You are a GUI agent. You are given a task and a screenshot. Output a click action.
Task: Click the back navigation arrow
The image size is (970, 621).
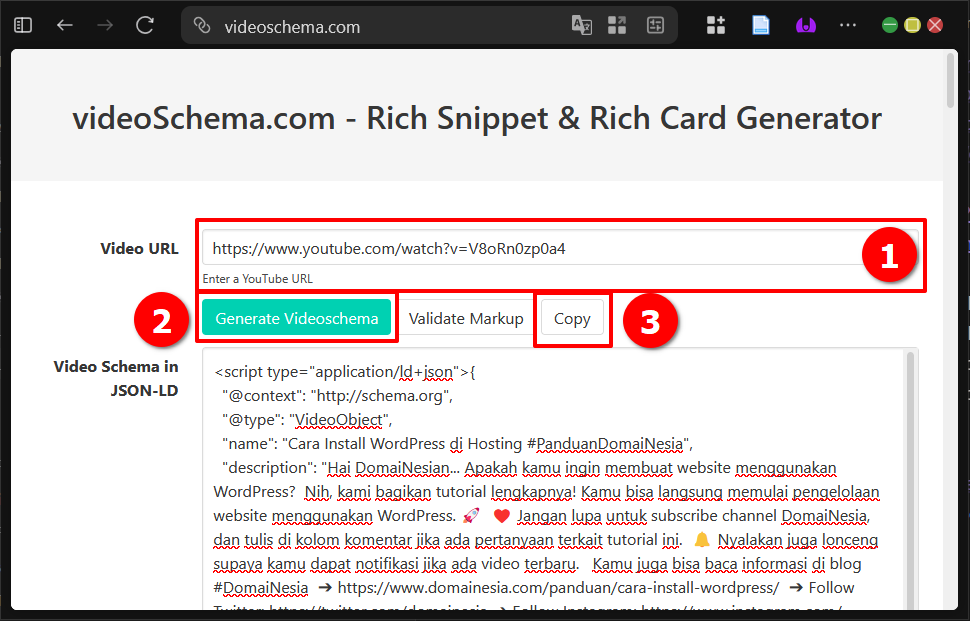click(x=64, y=25)
